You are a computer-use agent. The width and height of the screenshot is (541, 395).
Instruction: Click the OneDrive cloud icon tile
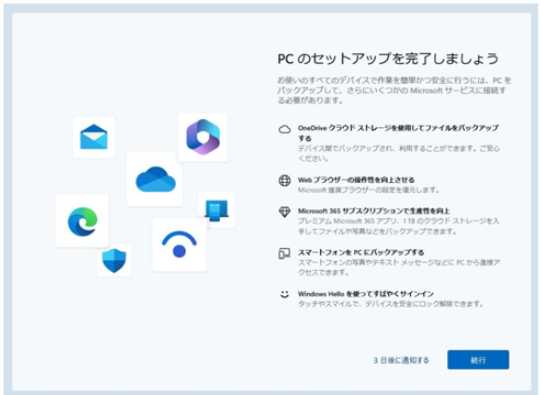tap(155, 179)
